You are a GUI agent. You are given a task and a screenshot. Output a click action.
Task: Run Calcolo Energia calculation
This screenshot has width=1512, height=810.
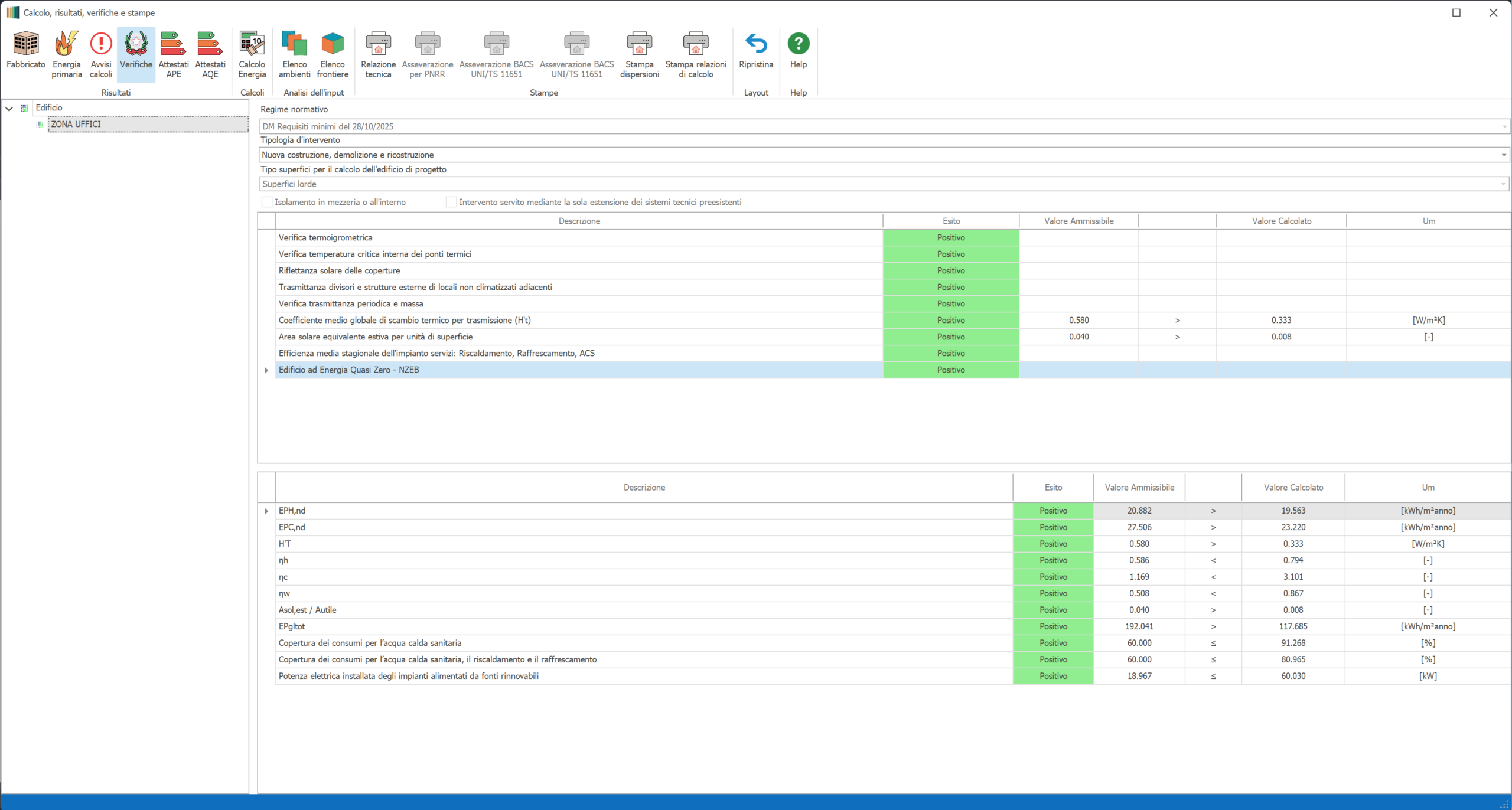[x=252, y=54]
